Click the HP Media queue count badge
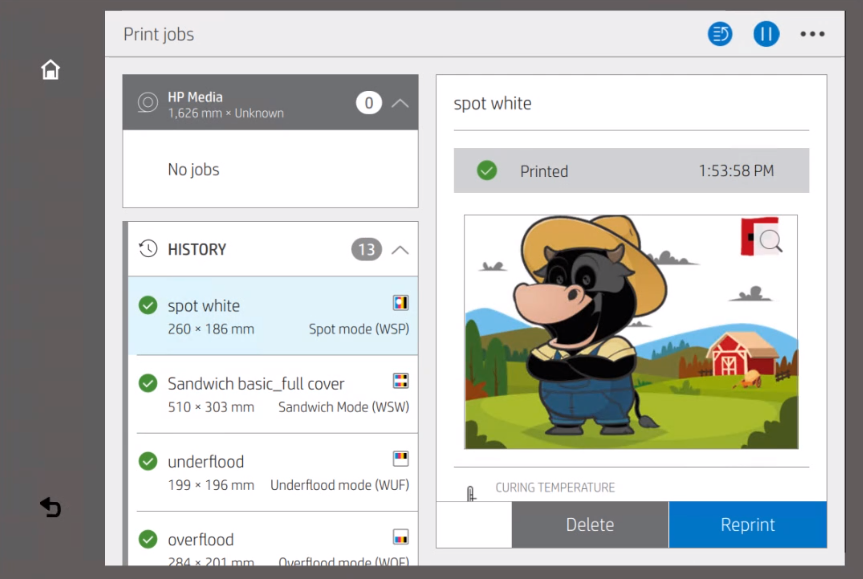 369,103
